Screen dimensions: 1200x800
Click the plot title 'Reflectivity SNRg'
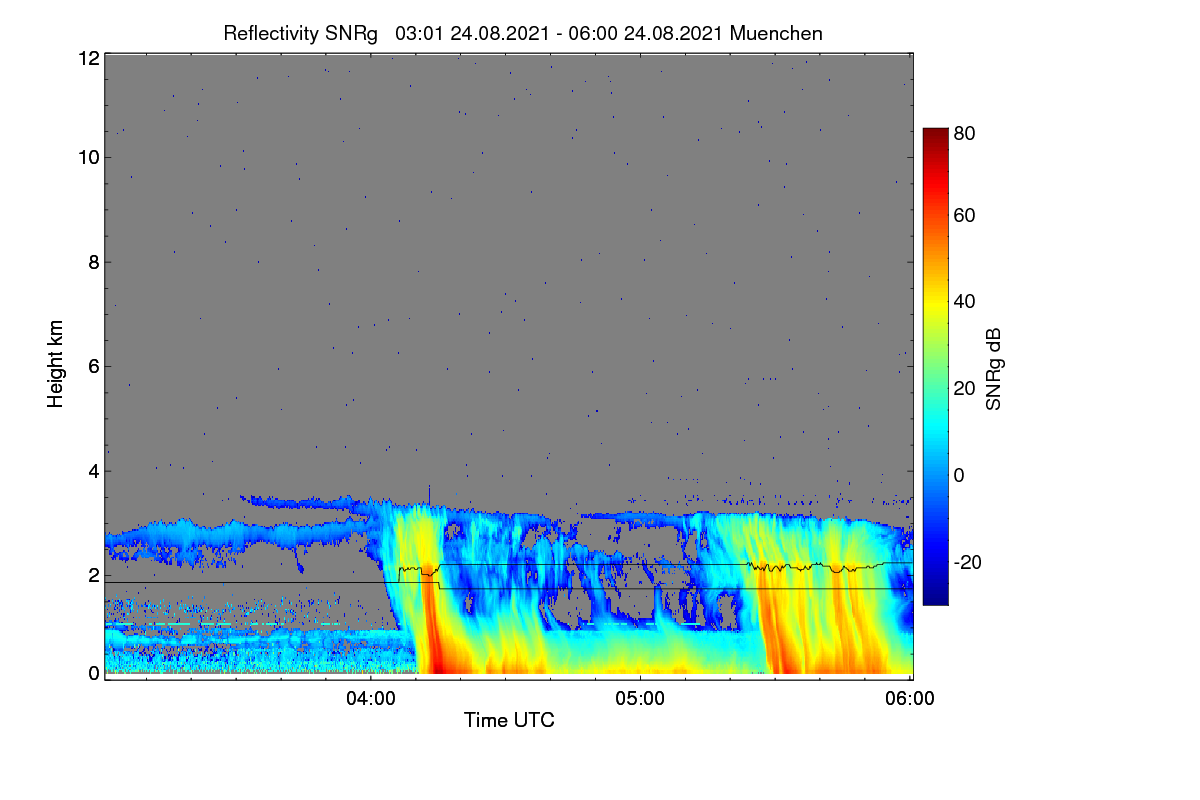click(x=301, y=33)
